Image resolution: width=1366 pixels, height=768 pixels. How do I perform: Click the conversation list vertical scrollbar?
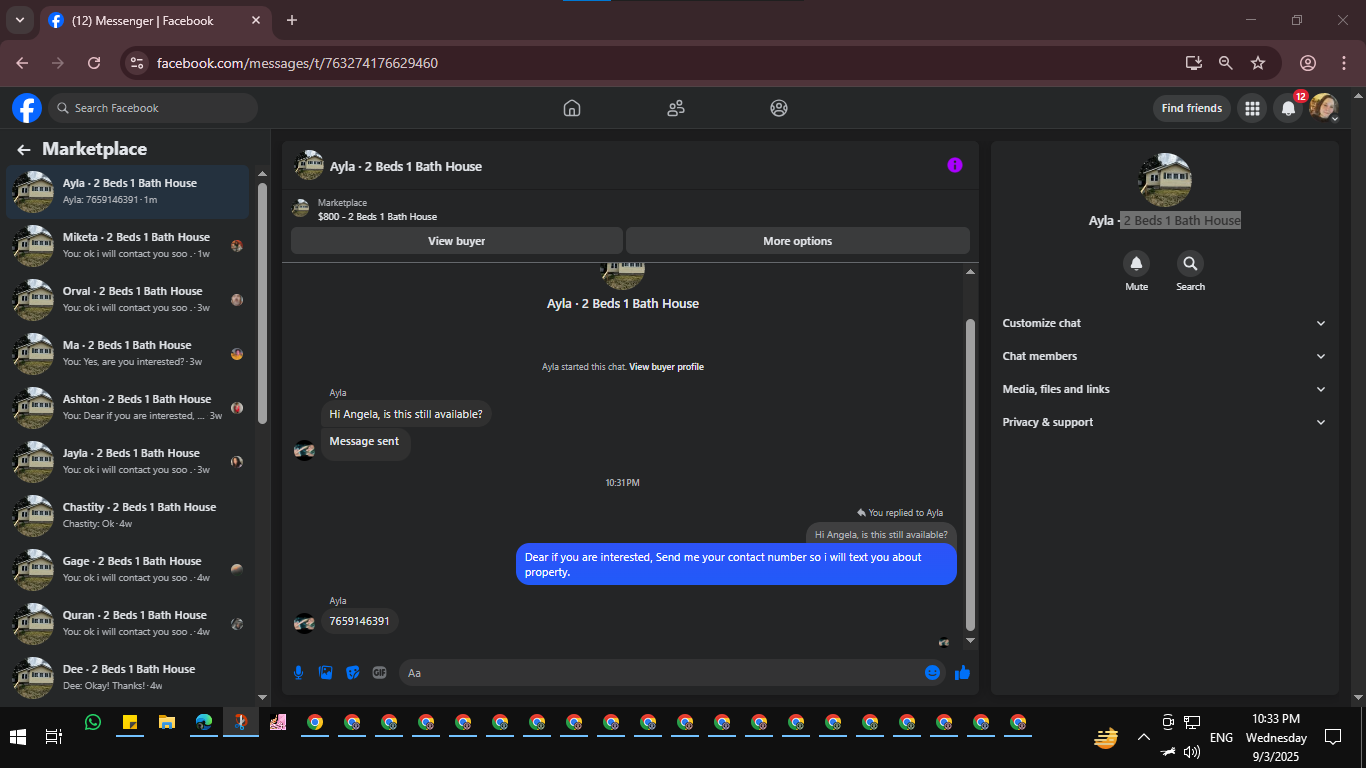[262, 303]
